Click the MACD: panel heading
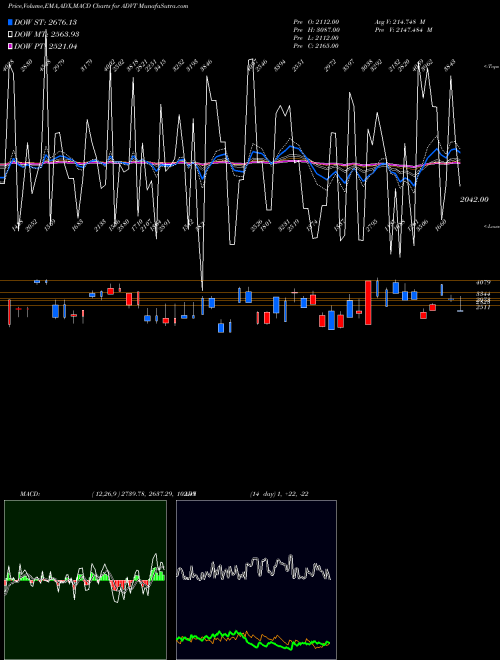Image resolution: width=500 pixels, height=660 pixels. (30, 494)
